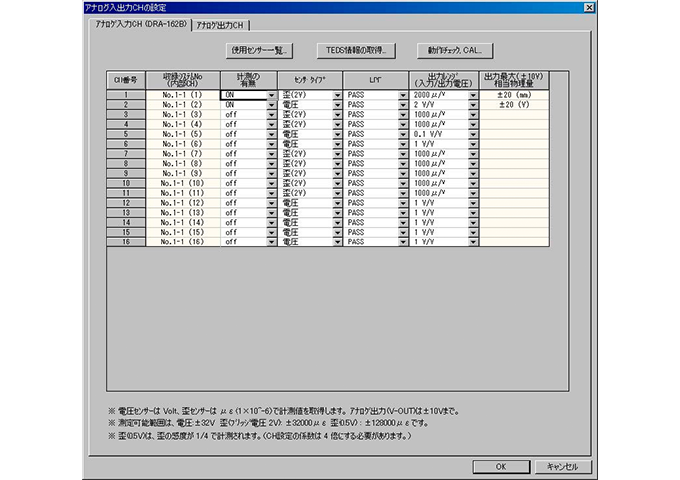
Task: Click cell No.1-1 (10)
Action: pos(183,183)
